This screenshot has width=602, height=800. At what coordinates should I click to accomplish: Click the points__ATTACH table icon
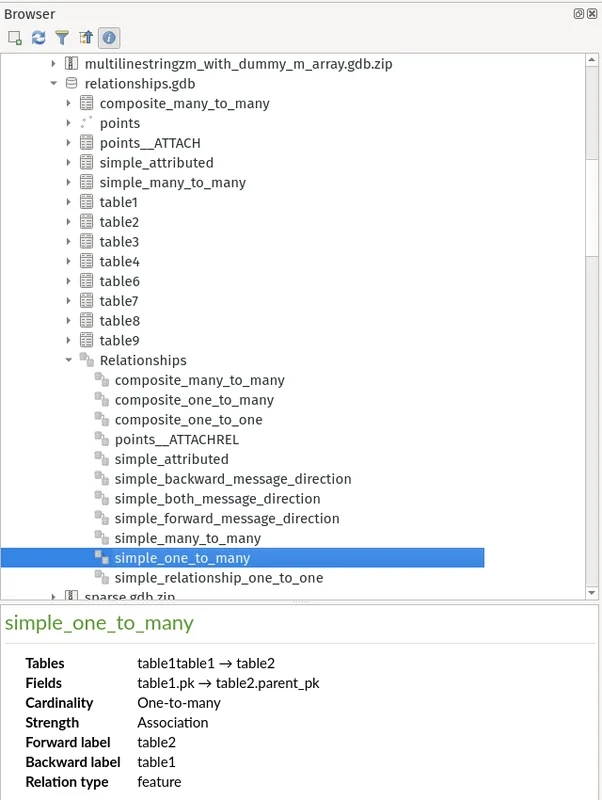pyautogui.click(x=86, y=143)
